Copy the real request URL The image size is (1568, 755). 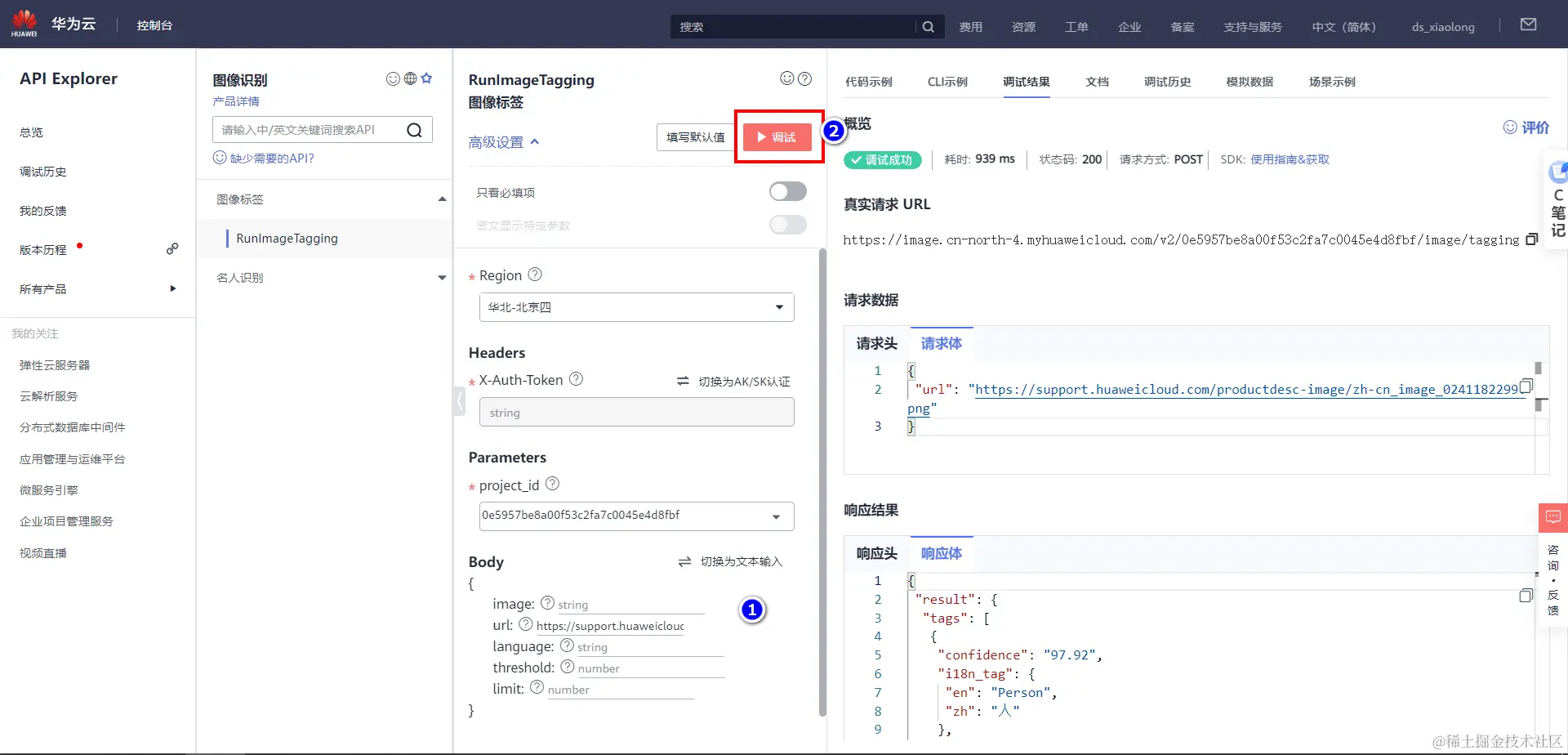[1532, 239]
